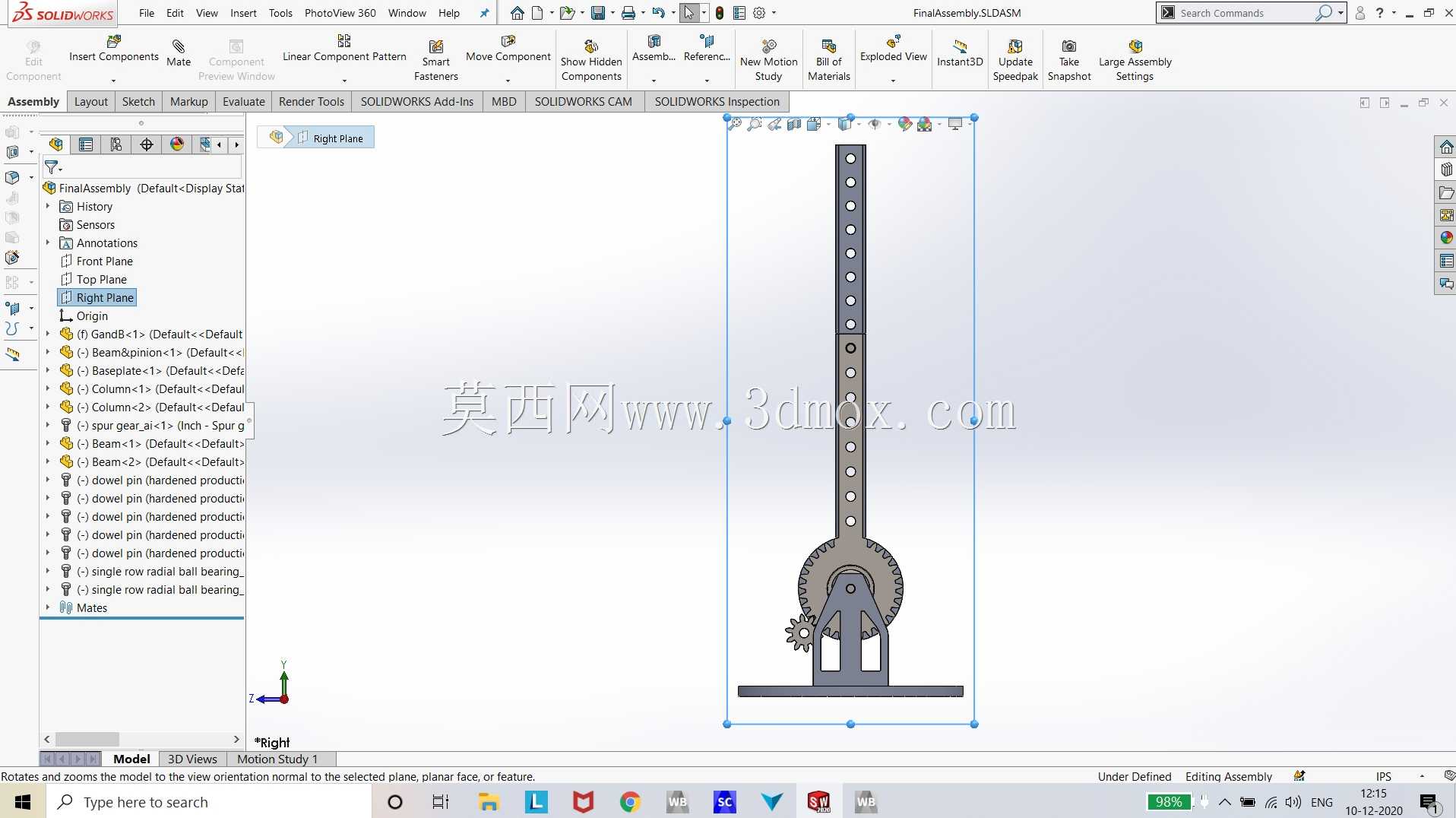1456x818 pixels.
Task: Start a New Motion Study
Action: pyautogui.click(x=768, y=59)
